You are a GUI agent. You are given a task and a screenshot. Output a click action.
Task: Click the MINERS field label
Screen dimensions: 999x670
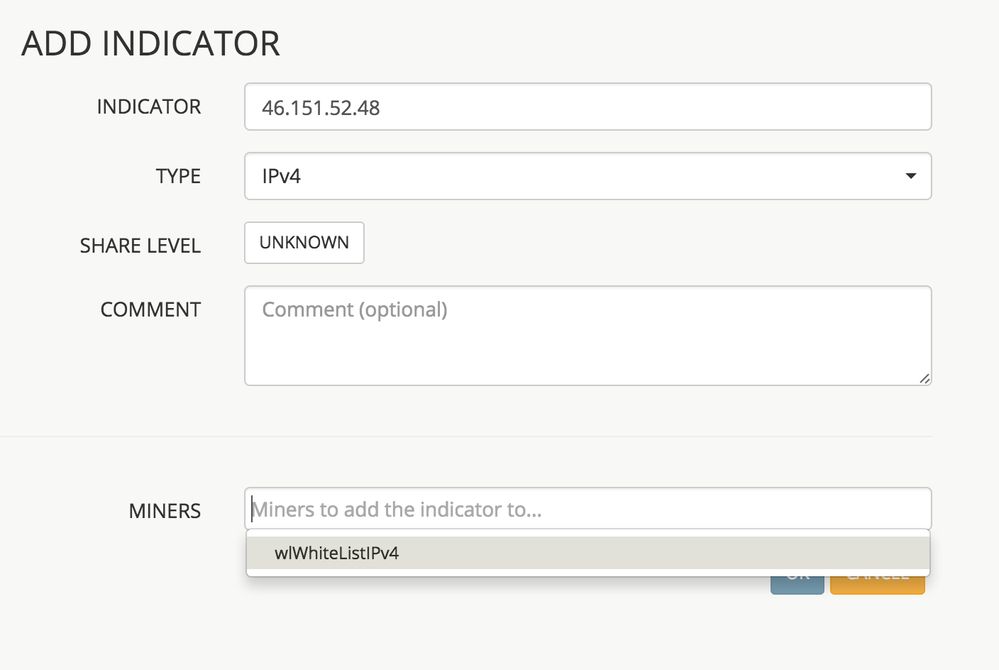click(165, 511)
